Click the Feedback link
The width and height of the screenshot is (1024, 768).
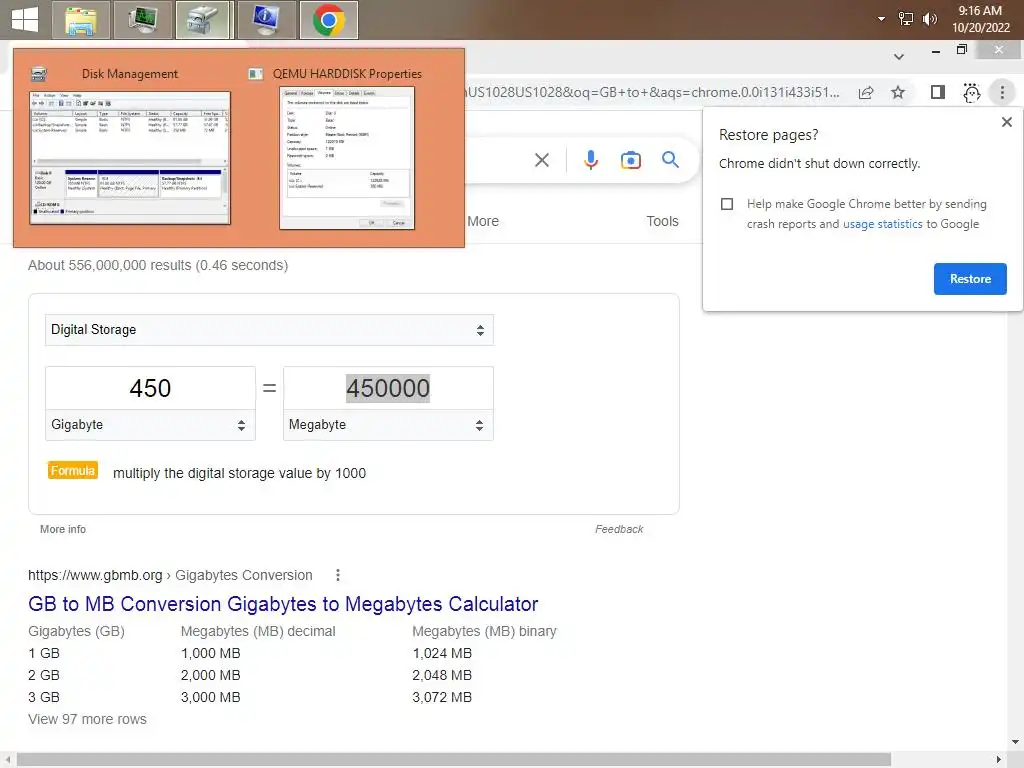619,529
